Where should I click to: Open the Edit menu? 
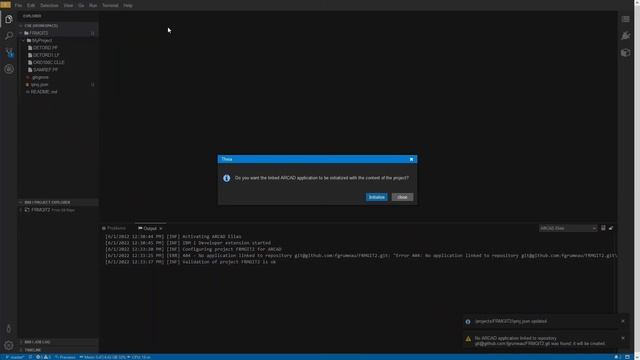(x=31, y=5)
